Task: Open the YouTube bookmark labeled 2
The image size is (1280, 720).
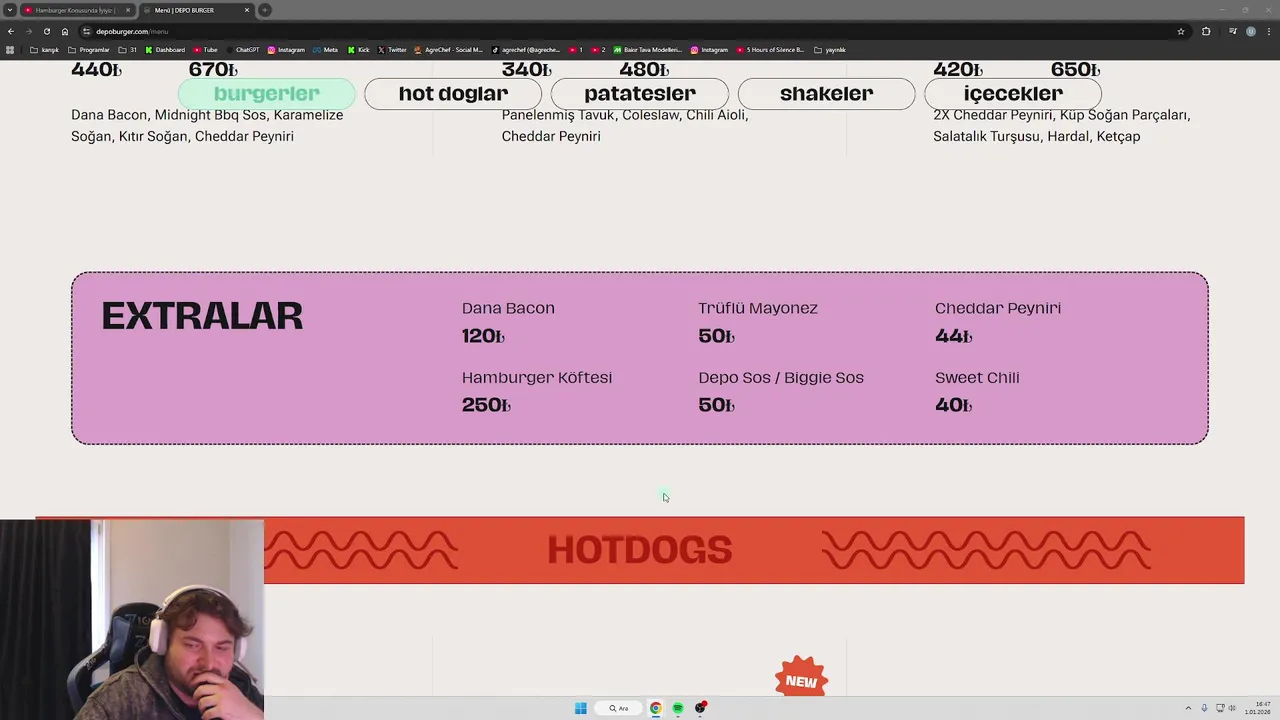Action: tap(598, 50)
